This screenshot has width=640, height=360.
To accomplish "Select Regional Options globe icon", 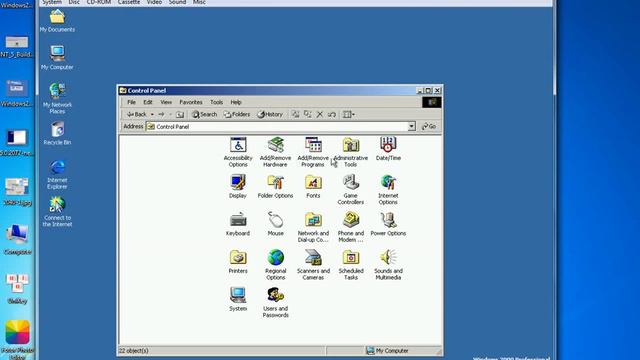I will (276, 264).
